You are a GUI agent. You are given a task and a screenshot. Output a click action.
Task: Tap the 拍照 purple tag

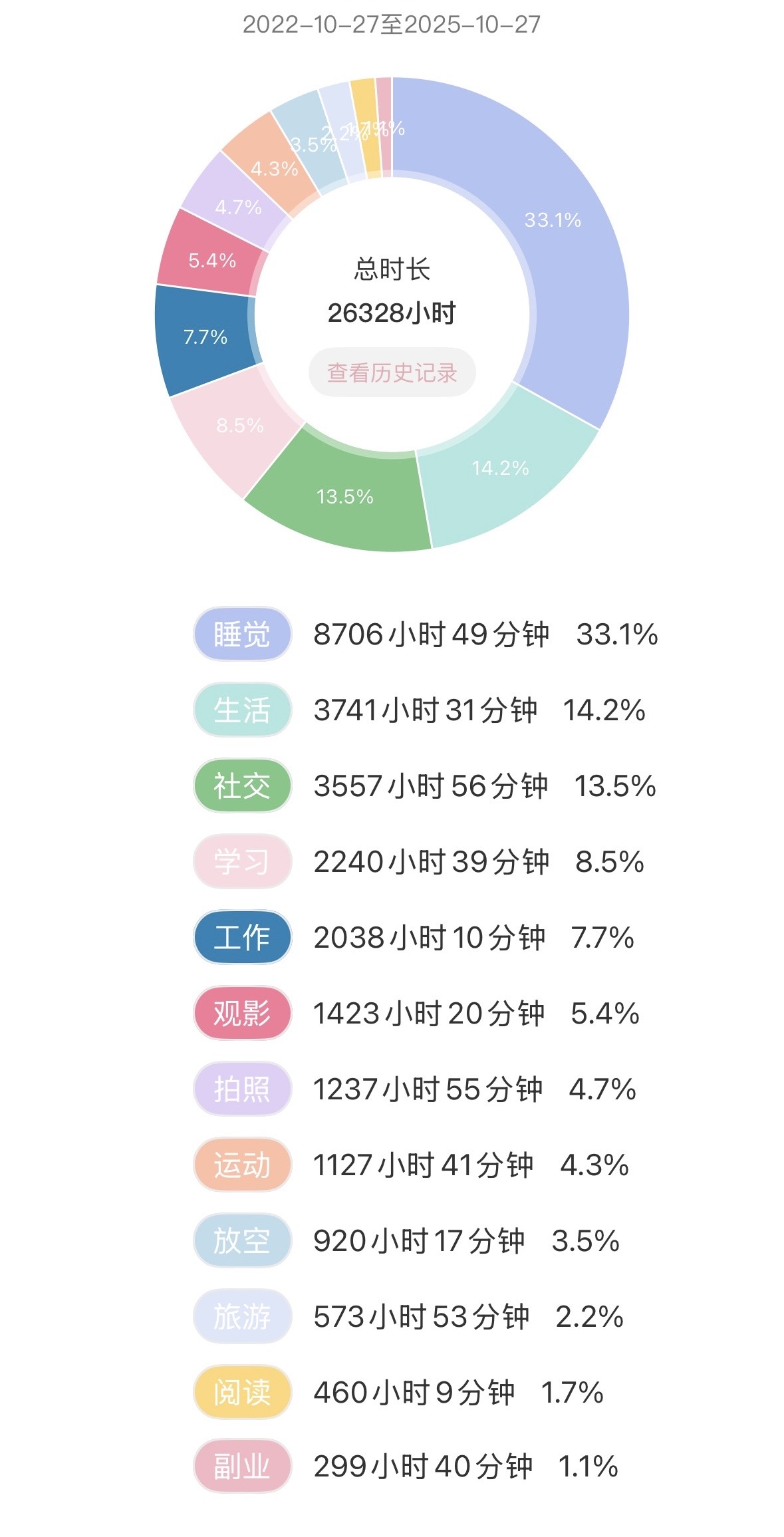[x=242, y=1089]
